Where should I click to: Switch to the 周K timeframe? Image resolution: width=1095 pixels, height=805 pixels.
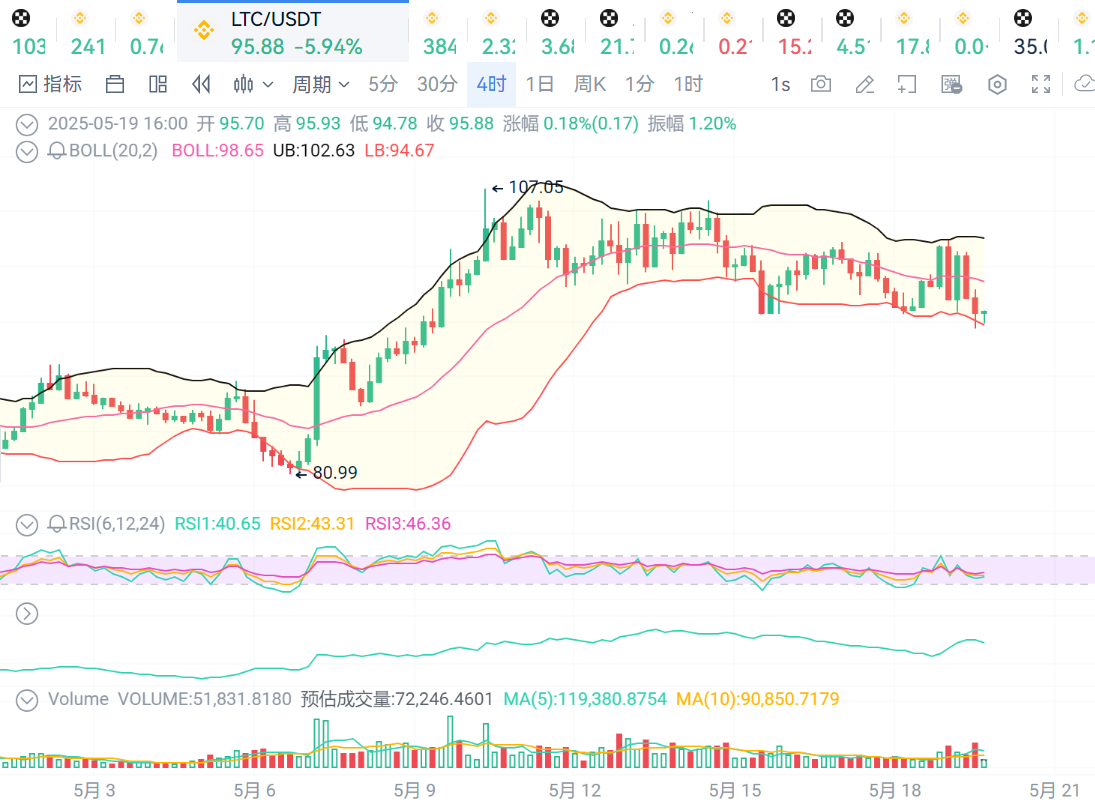click(589, 84)
